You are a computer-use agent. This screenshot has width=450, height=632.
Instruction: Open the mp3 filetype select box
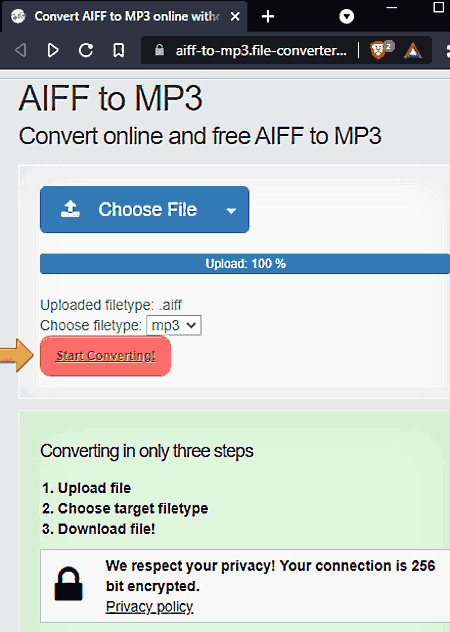174,325
